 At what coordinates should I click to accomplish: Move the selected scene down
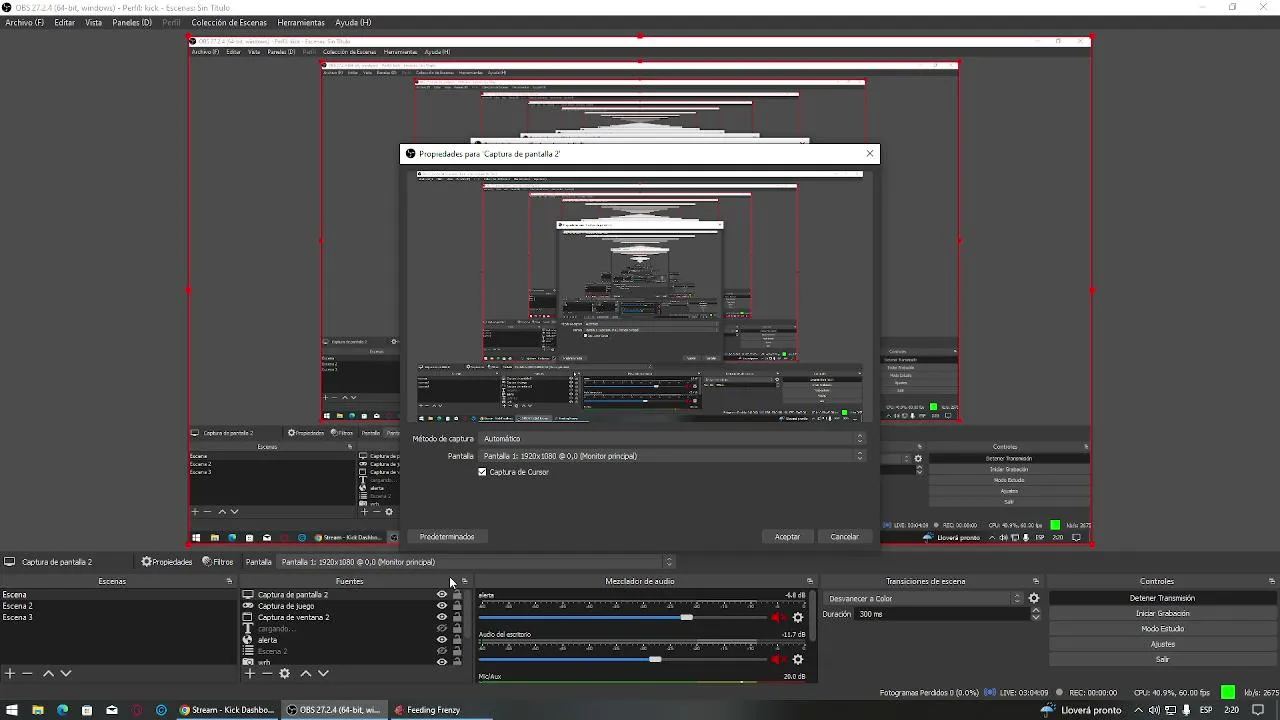coord(66,674)
